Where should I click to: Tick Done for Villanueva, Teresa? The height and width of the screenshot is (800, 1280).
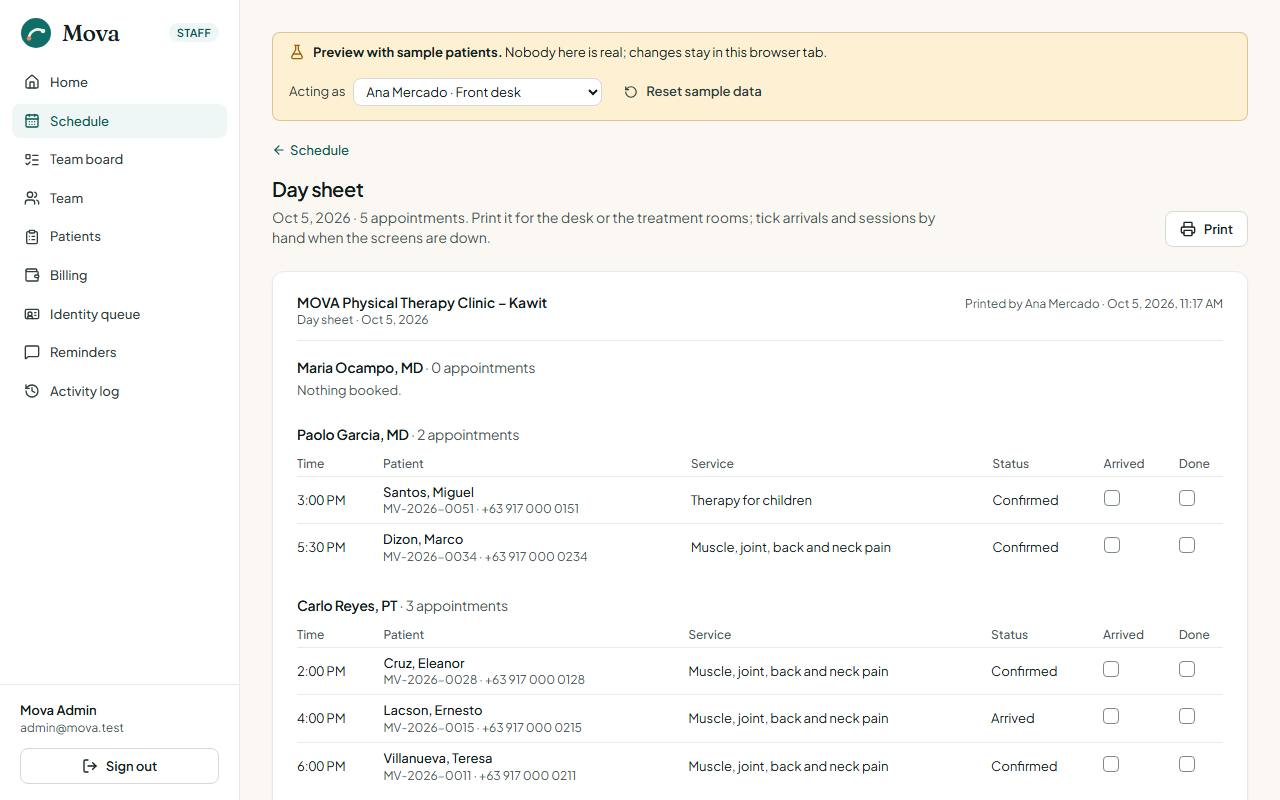tap(1187, 764)
